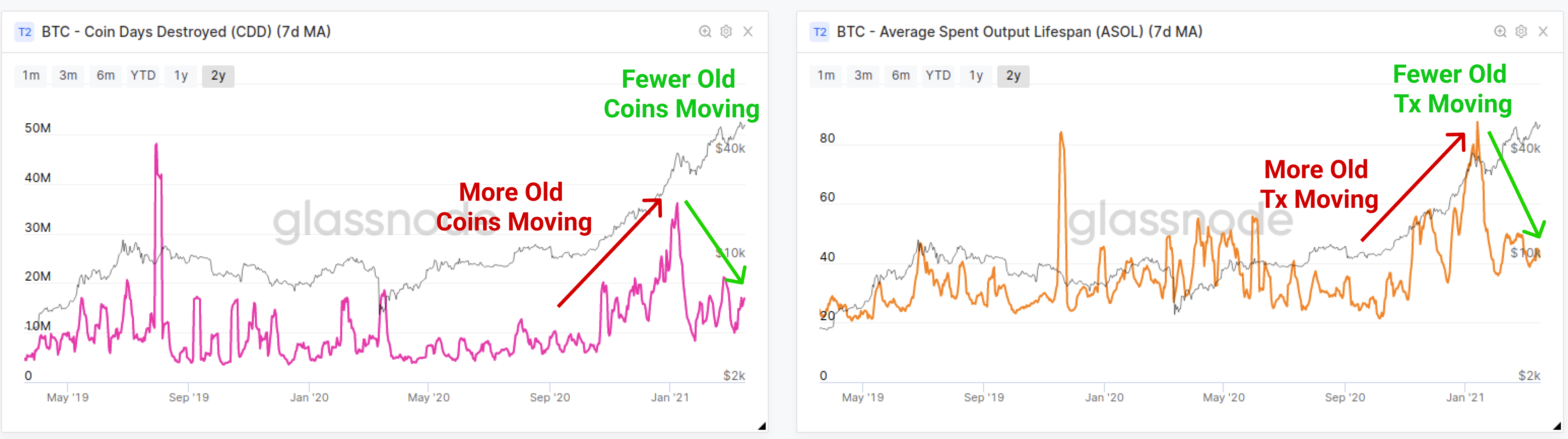Click the T2 badge on the ASOL panel
This screenshot has height=439, width=1568.
click(820, 31)
